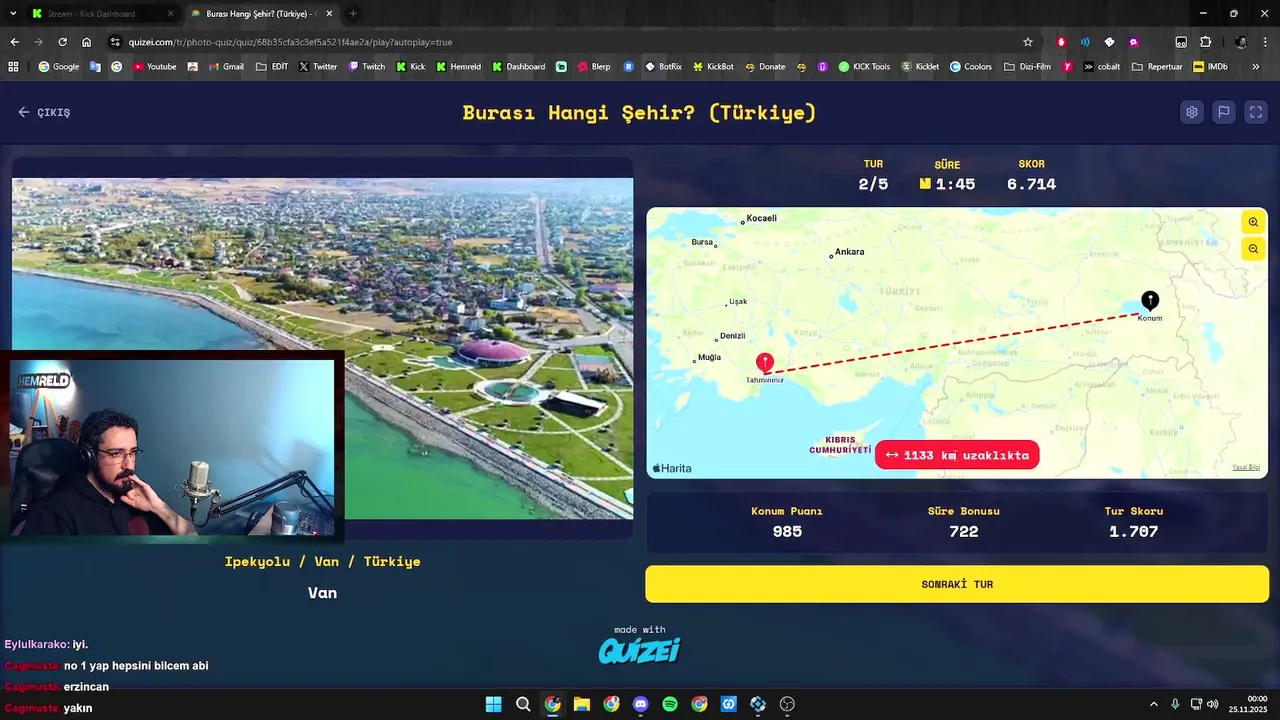Click the Van aerial photo
The height and width of the screenshot is (720, 1280).
322,348
